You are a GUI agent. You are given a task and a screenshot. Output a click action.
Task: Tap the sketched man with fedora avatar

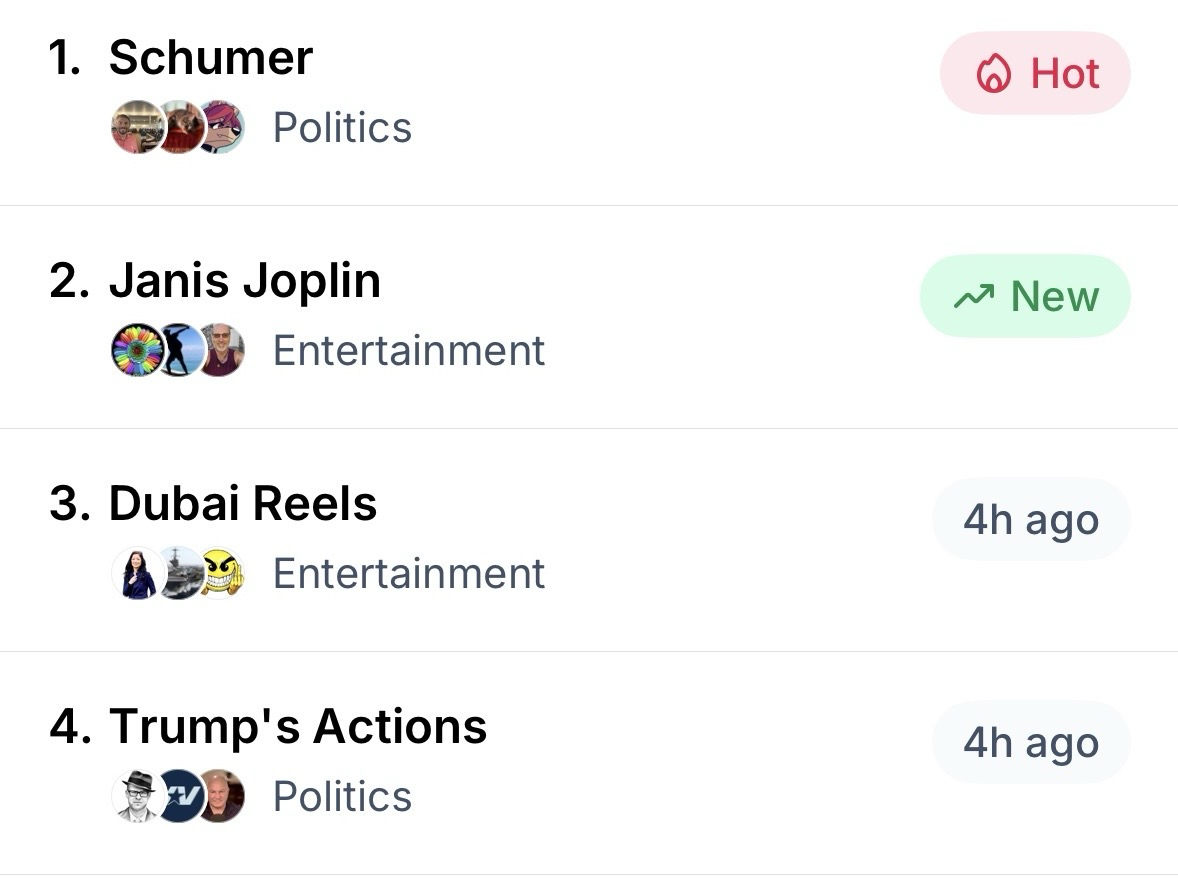pos(136,797)
